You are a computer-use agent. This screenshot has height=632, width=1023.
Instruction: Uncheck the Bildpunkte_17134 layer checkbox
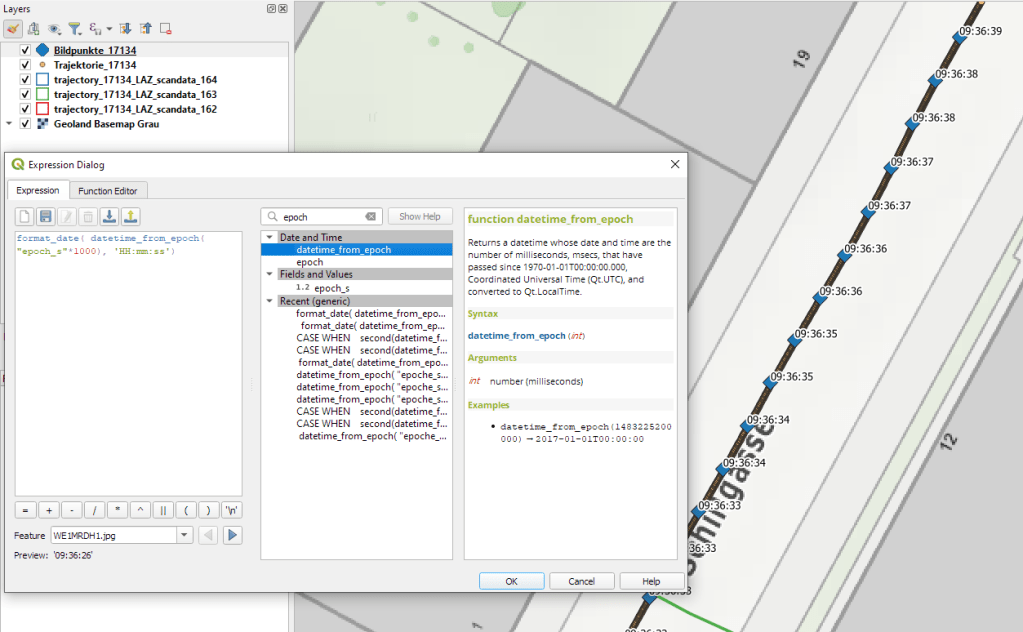[x=25, y=50]
